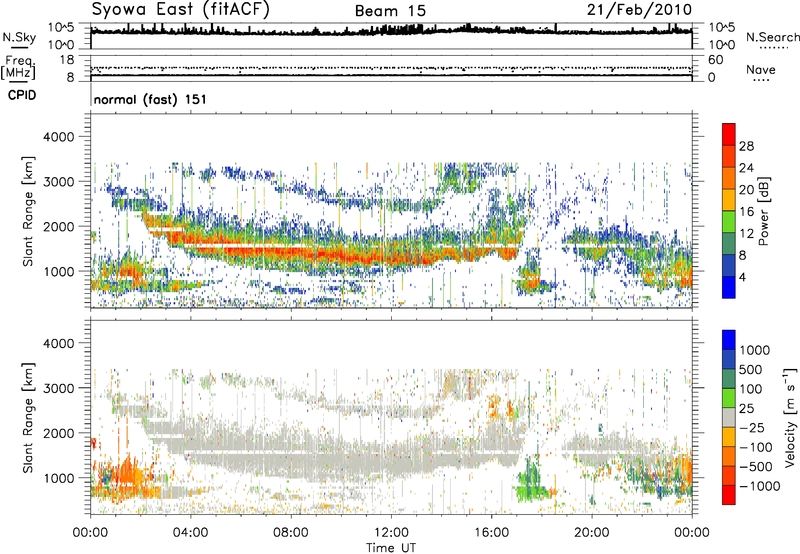
Task: Pick the red bottom segment of velocity colorbar
Action: point(729,495)
